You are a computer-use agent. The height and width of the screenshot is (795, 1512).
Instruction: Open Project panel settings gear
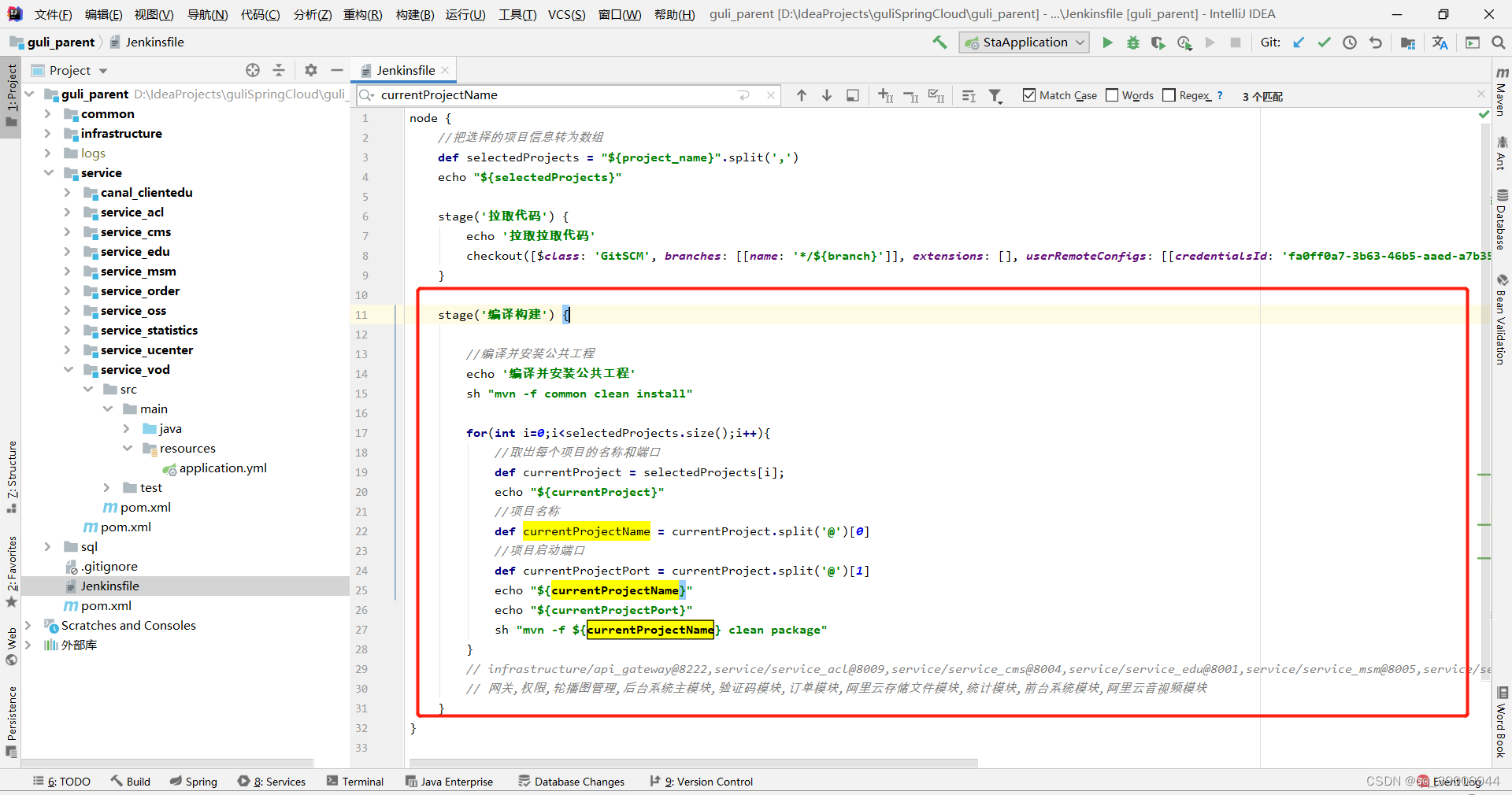pyautogui.click(x=311, y=70)
